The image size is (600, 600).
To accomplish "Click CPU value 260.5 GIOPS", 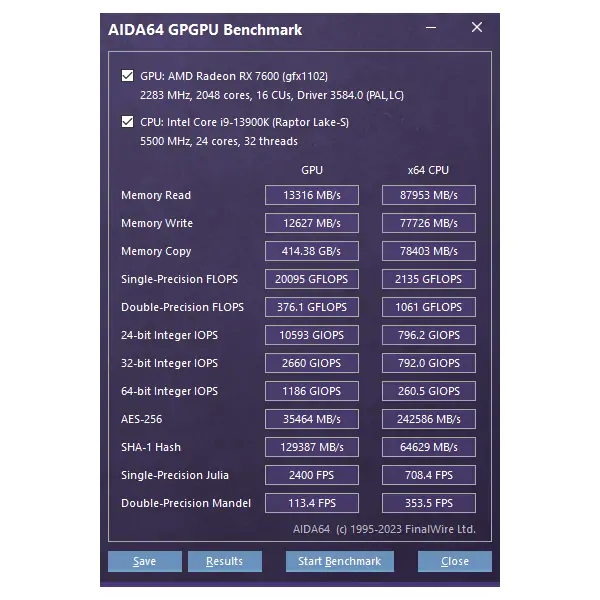I will pos(429,391).
